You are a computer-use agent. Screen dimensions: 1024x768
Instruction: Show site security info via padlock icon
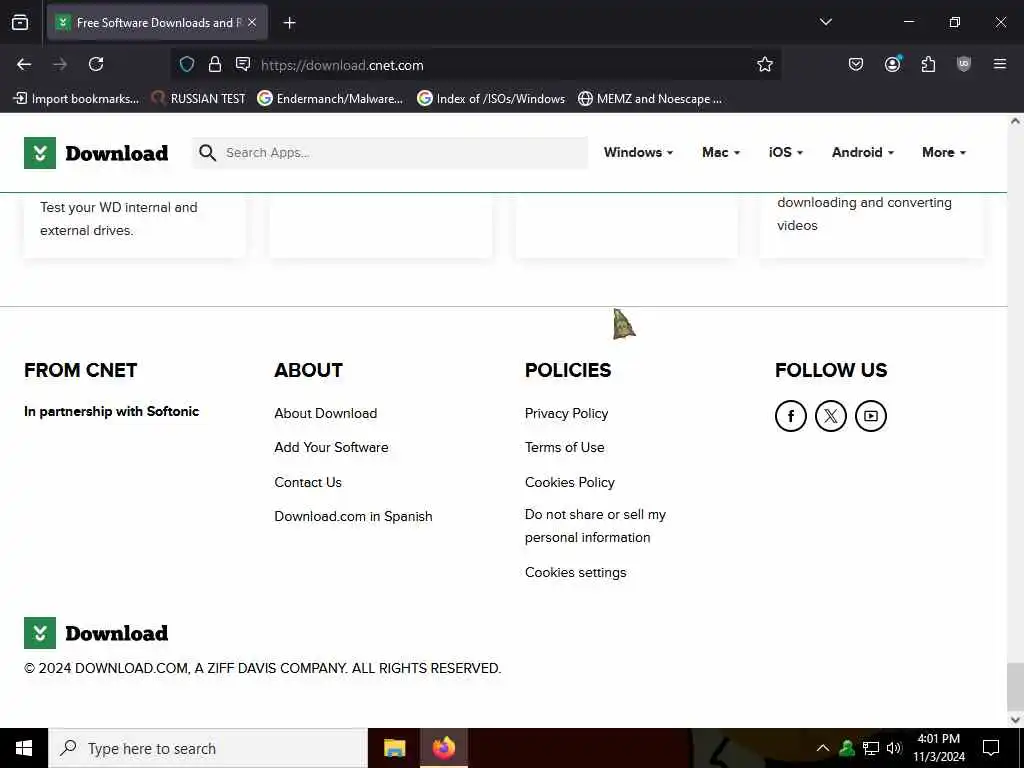(x=214, y=64)
